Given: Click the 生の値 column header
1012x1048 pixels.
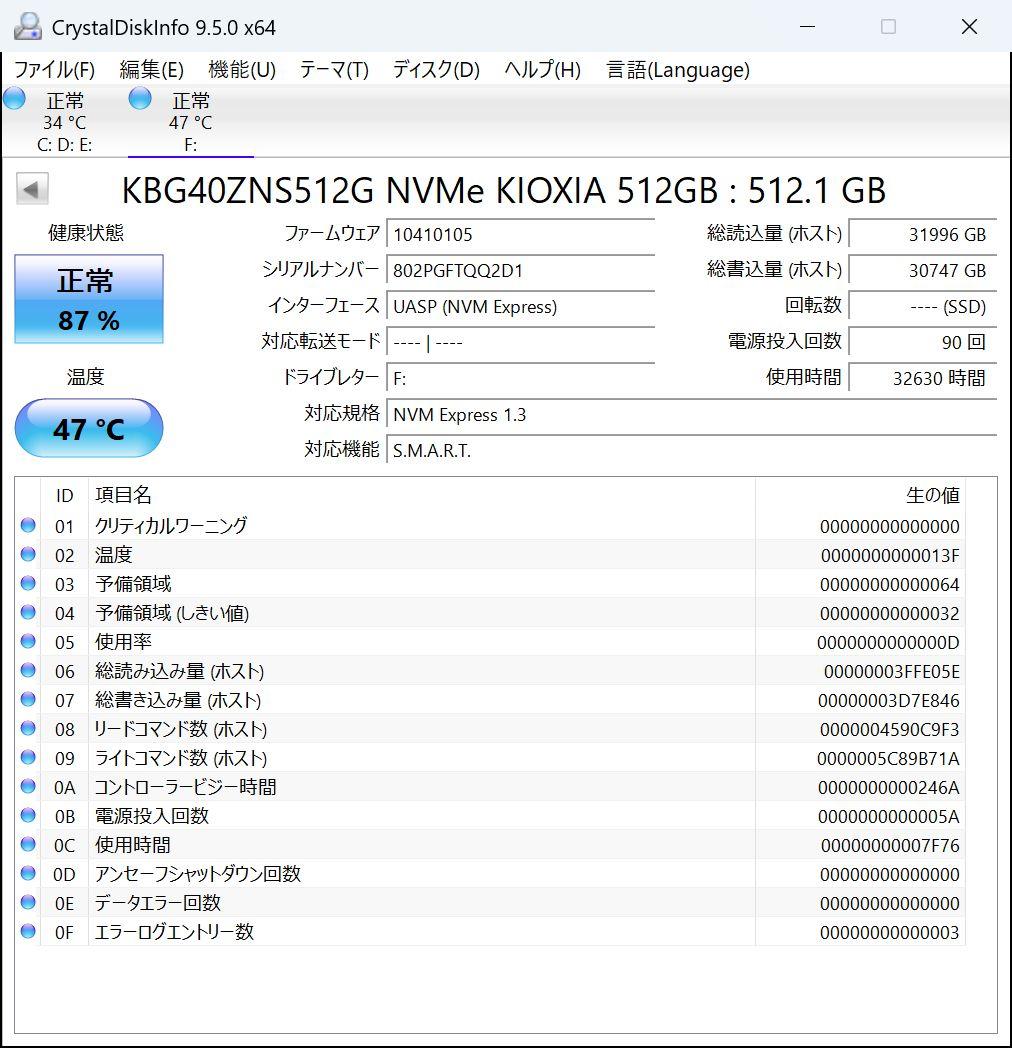Looking at the screenshot, I should coord(860,495).
